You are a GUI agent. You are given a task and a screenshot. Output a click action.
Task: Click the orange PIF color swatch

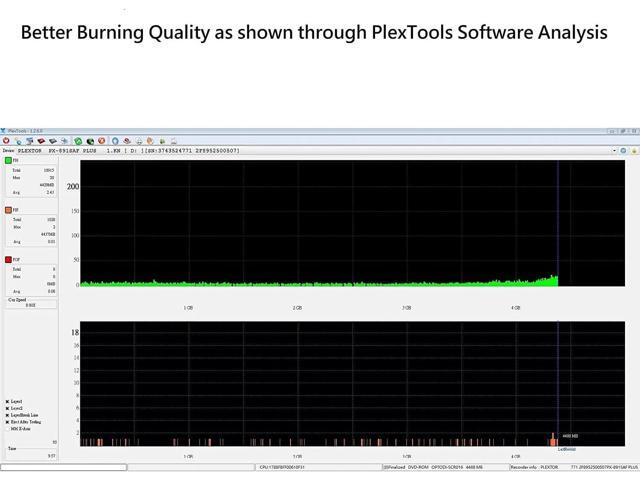coord(8,210)
